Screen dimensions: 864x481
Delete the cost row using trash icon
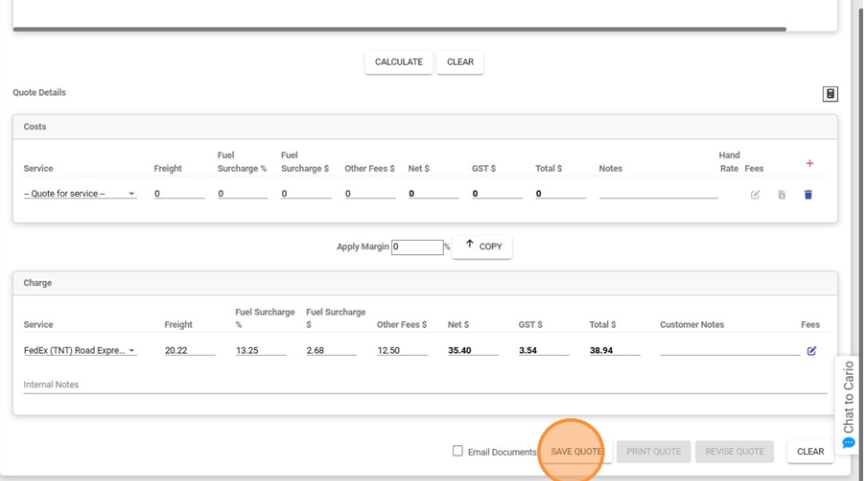808,195
